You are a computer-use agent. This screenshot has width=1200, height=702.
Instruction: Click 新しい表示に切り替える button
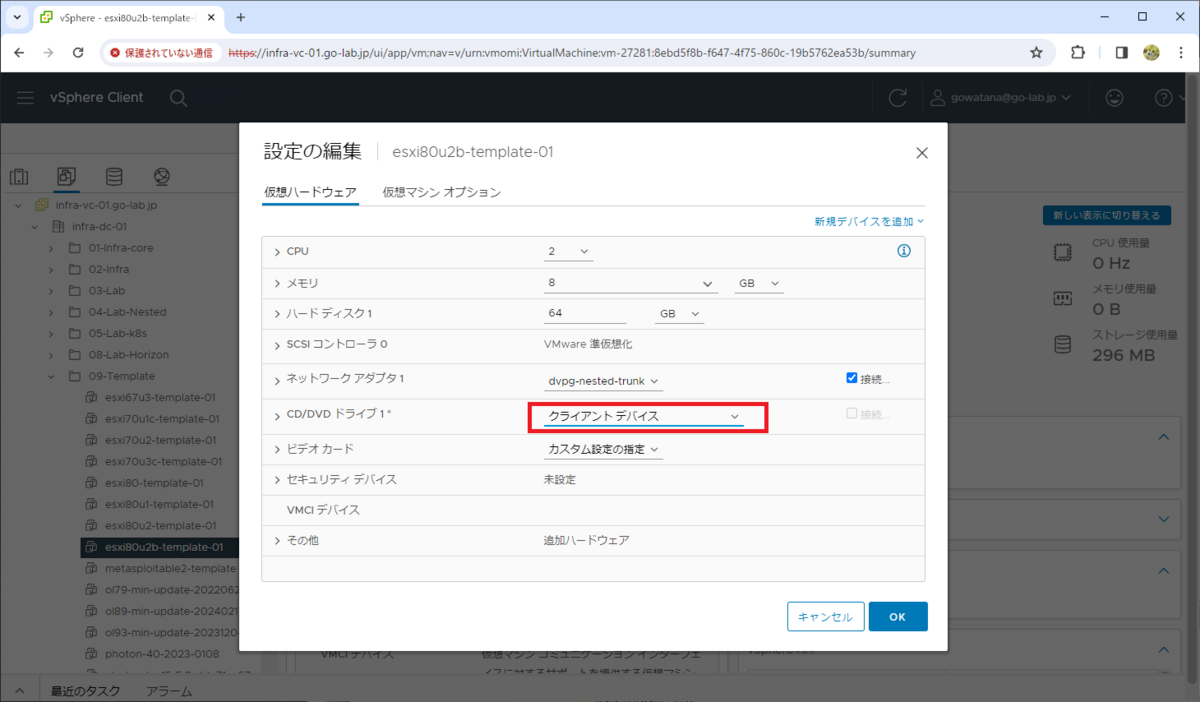click(1106, 216)
